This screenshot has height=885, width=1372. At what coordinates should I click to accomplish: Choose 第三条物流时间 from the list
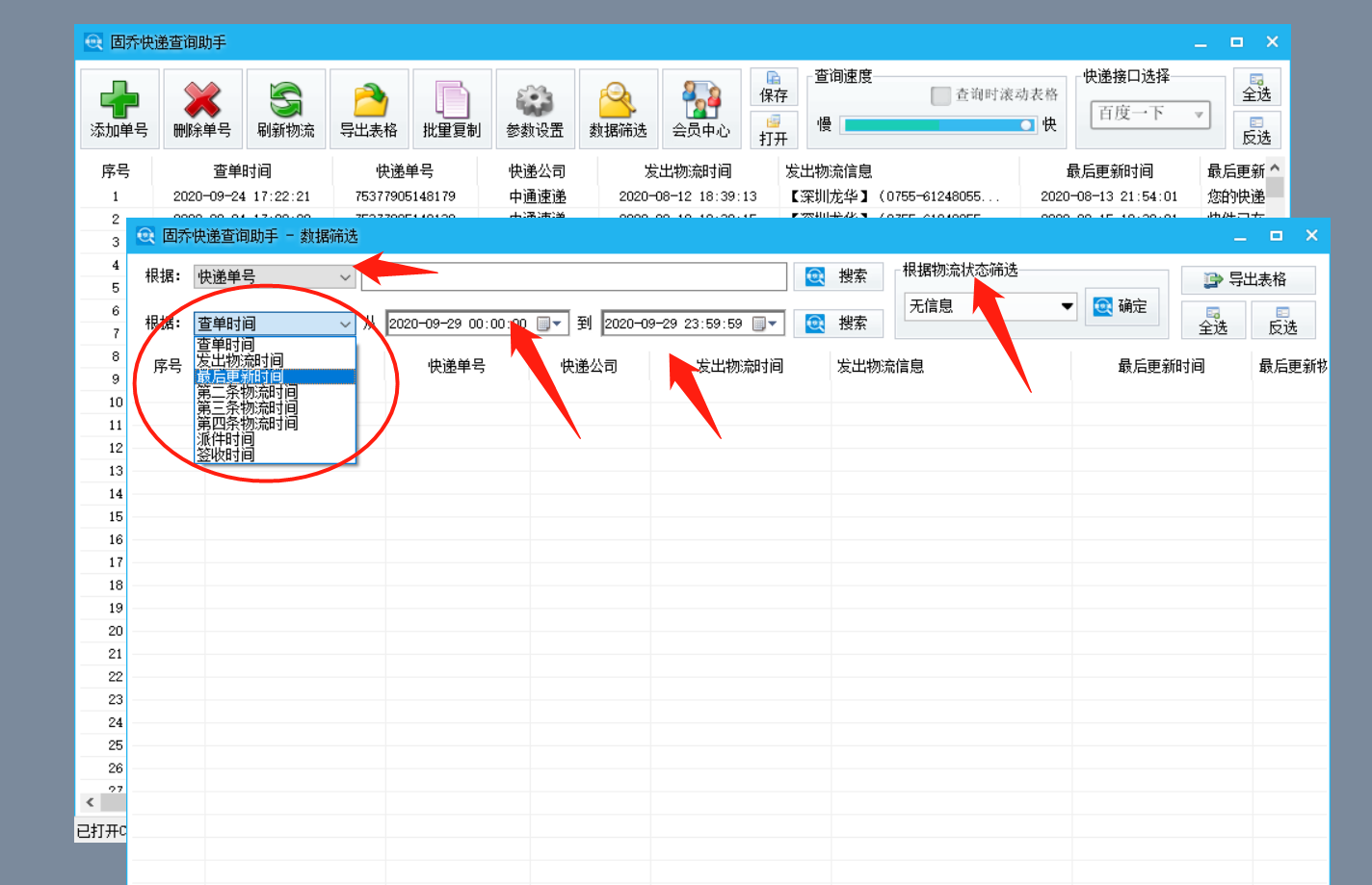tap(275, 407)
